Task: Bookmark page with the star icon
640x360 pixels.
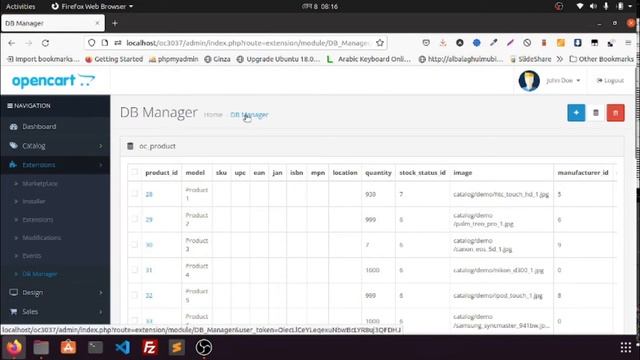Action: tap(380, 43)
